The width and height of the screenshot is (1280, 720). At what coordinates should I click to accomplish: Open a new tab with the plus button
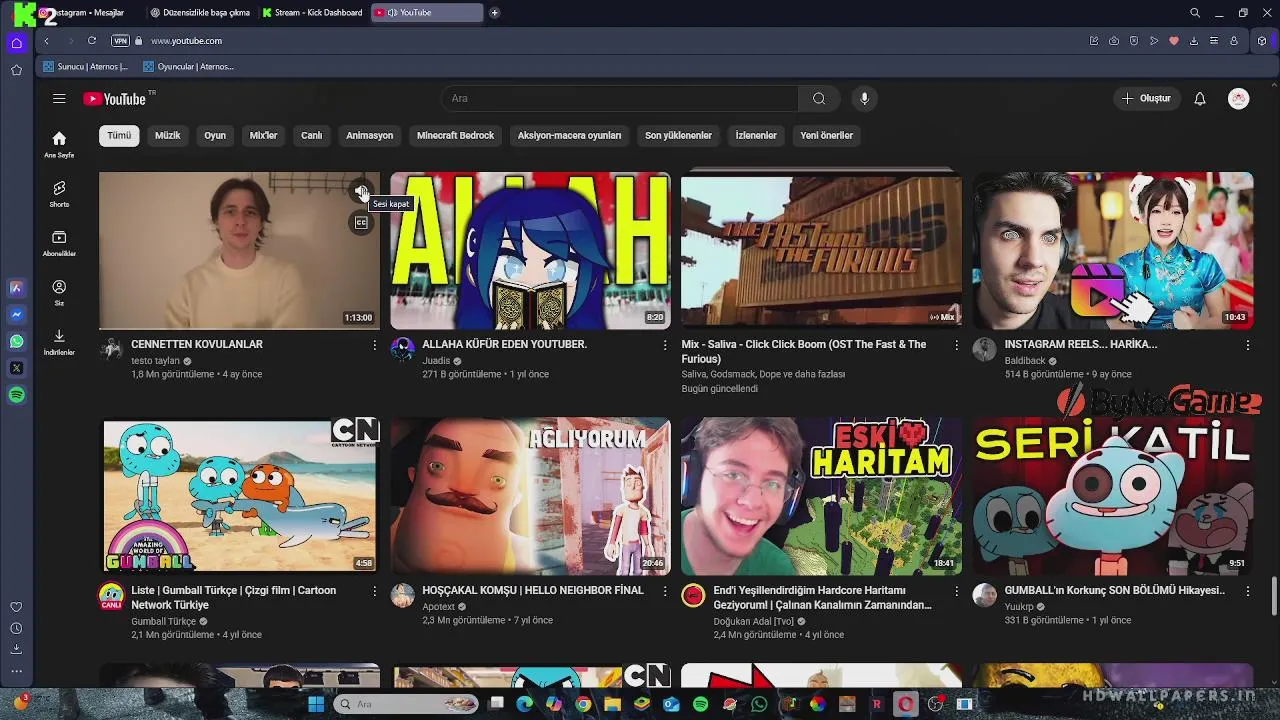(x=494, y=13)
